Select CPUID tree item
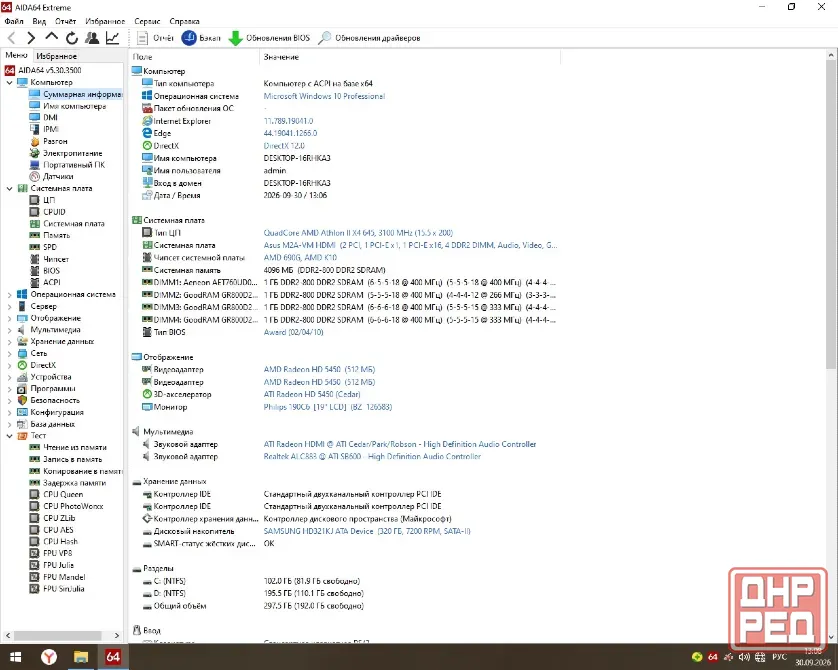The image size is (838, 670). (54, 212)
